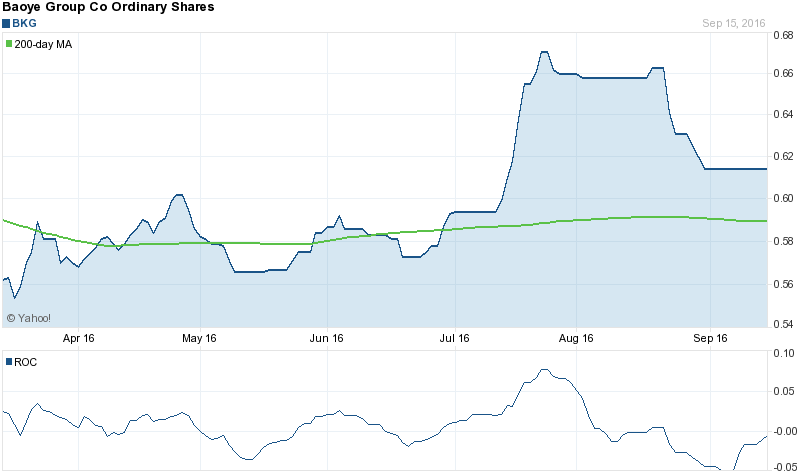Click the BKG ticker label
Image resolution: width=800 pixels, height=475 pixels.
24,23
